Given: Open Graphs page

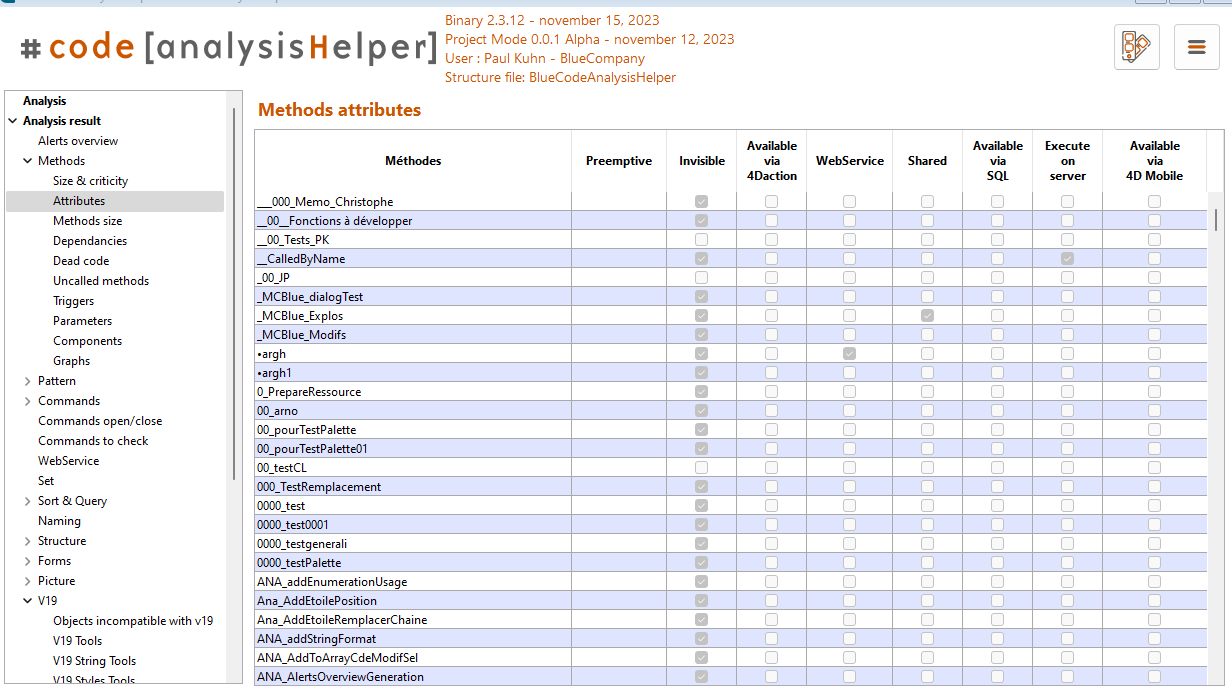Looking at the screenshot, I should (71, 361).
